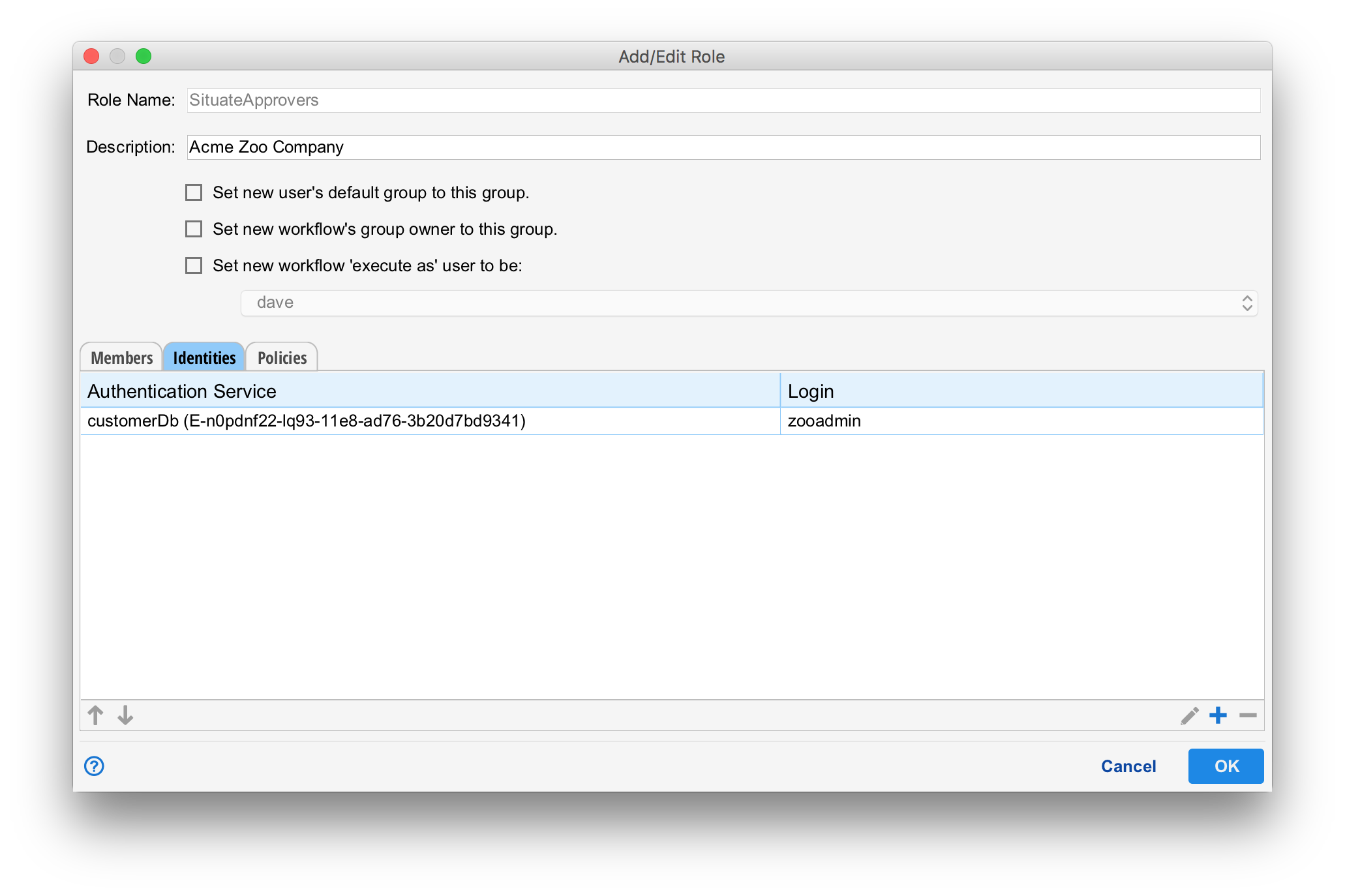Move the selected identity down

[x=125, y=715]
